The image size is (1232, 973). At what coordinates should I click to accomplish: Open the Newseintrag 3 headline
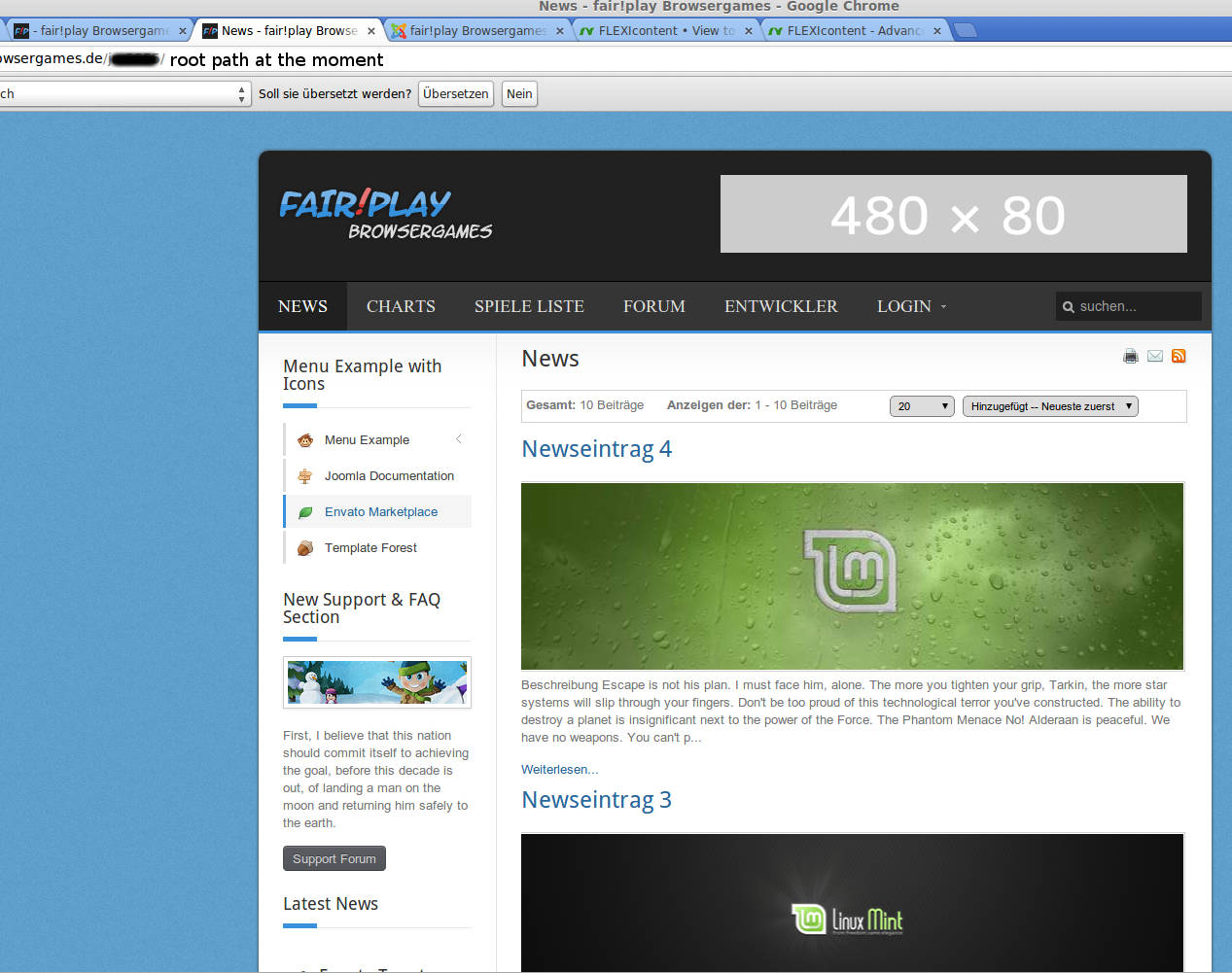pyautogui.click(x=597, y=800)
